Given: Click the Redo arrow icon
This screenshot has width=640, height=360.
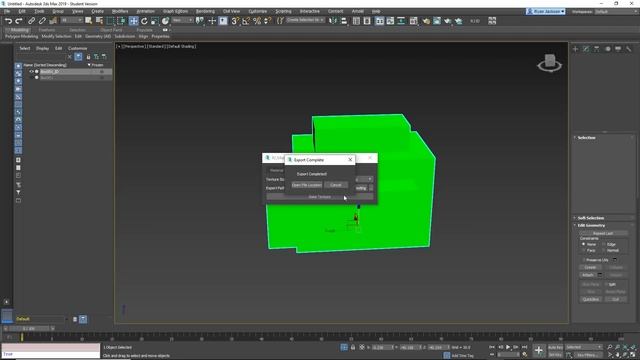Looking at the screenshot, I should [x=19, y=20].
